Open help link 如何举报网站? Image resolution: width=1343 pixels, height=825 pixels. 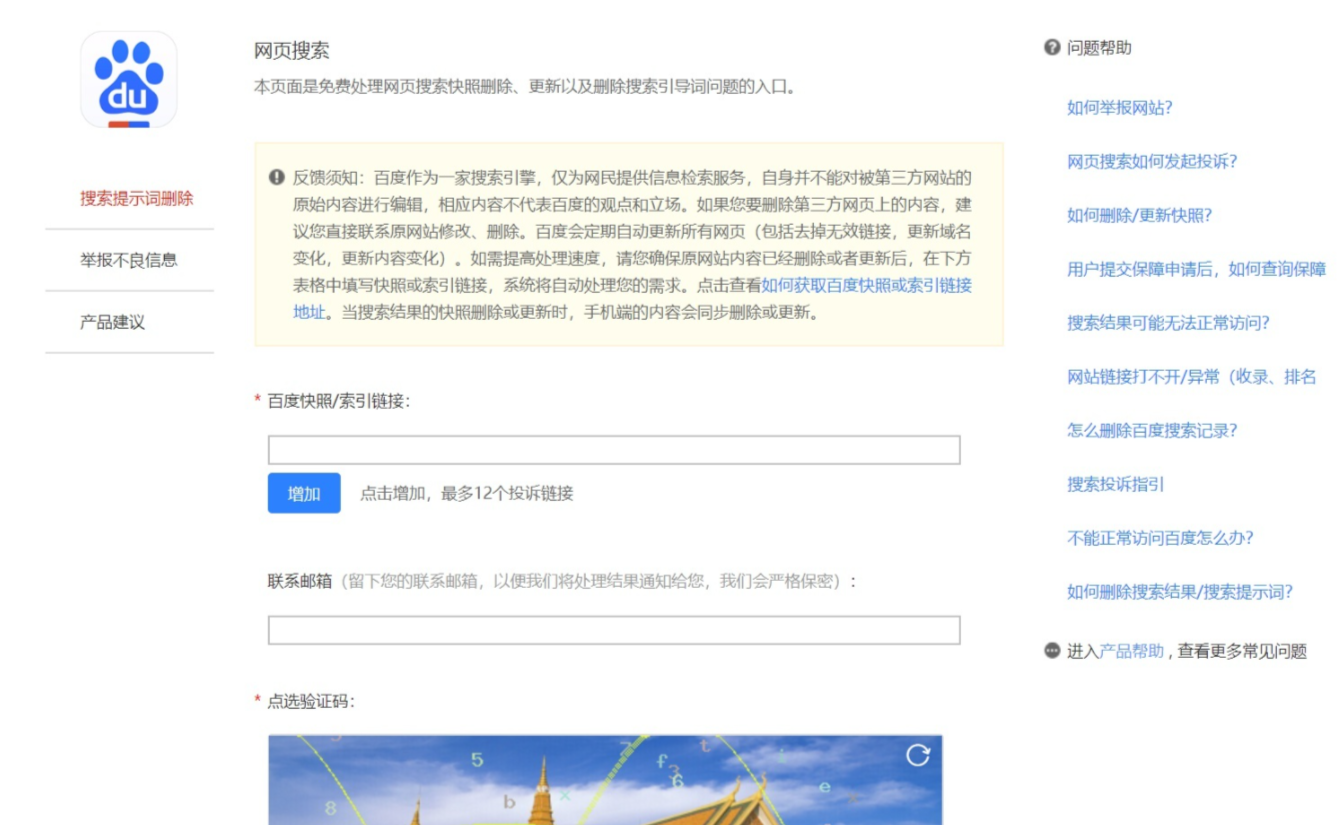[1120, 108]
